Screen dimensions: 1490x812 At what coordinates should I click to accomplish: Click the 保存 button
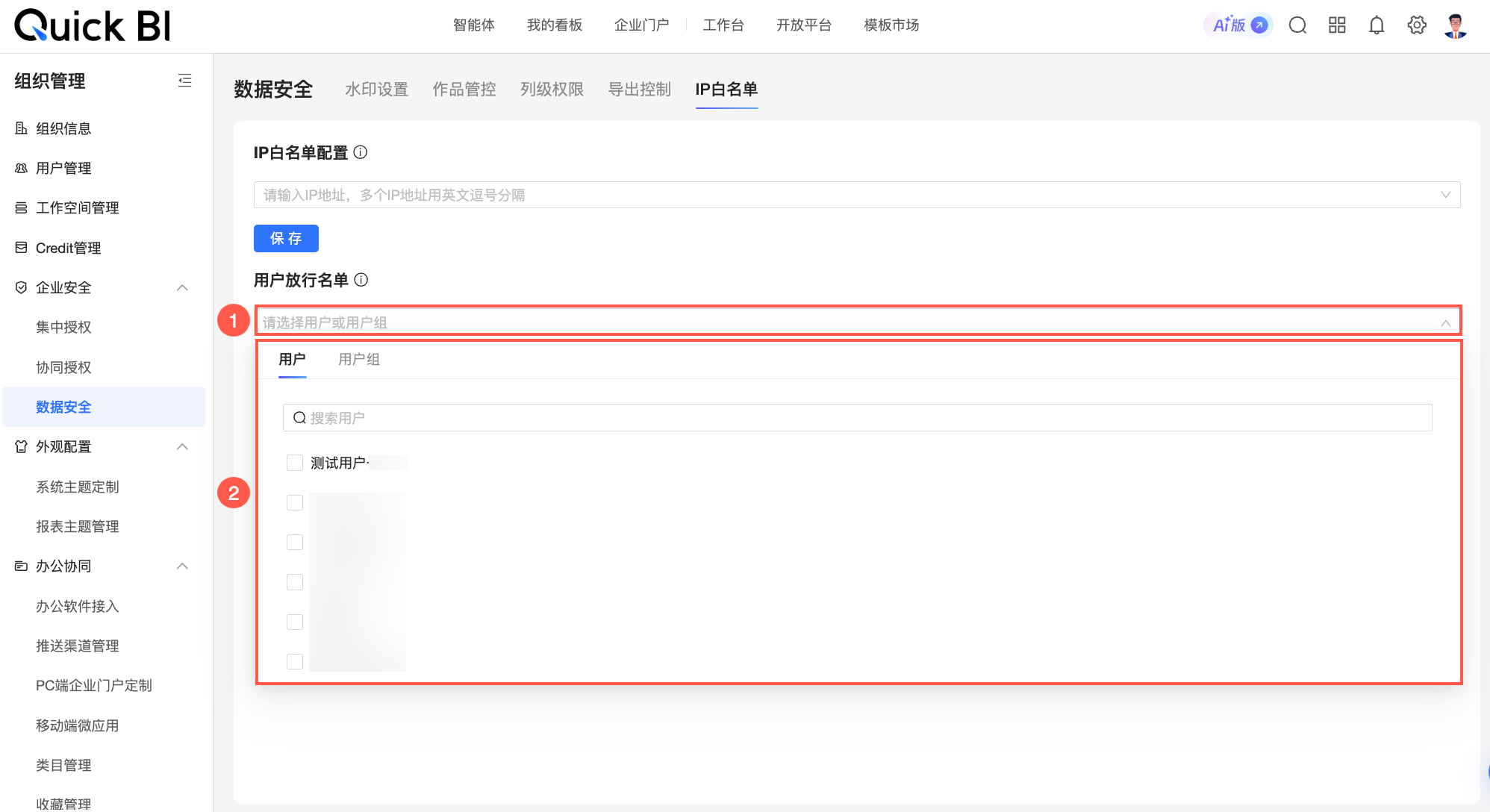(x=286, y=238)
